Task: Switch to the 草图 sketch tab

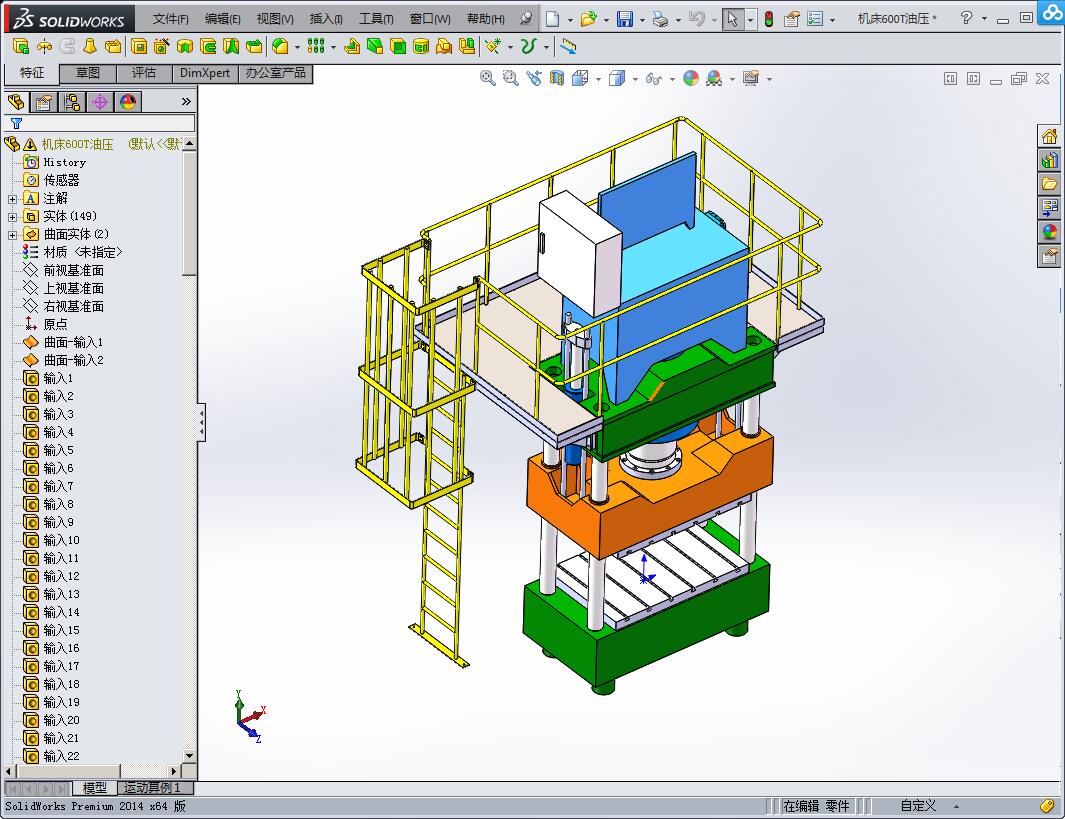Action: pos(88,73)
